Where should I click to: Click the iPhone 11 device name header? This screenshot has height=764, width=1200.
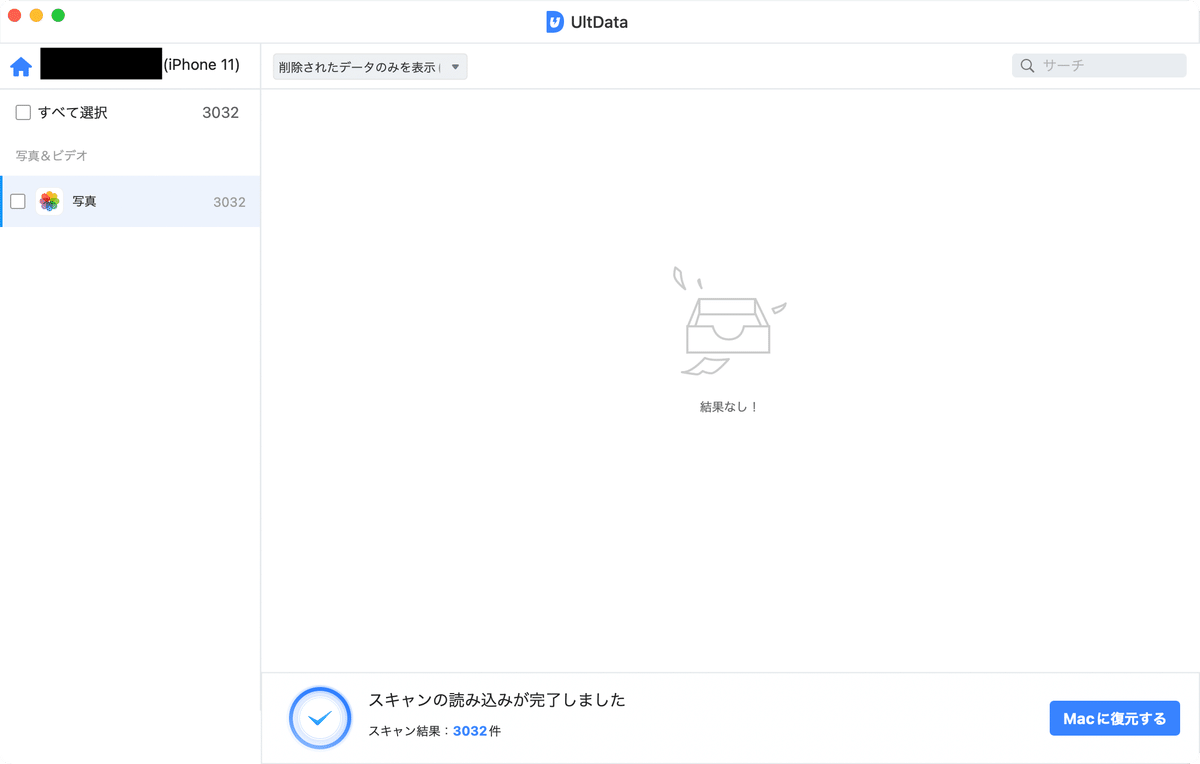(203, 64)
